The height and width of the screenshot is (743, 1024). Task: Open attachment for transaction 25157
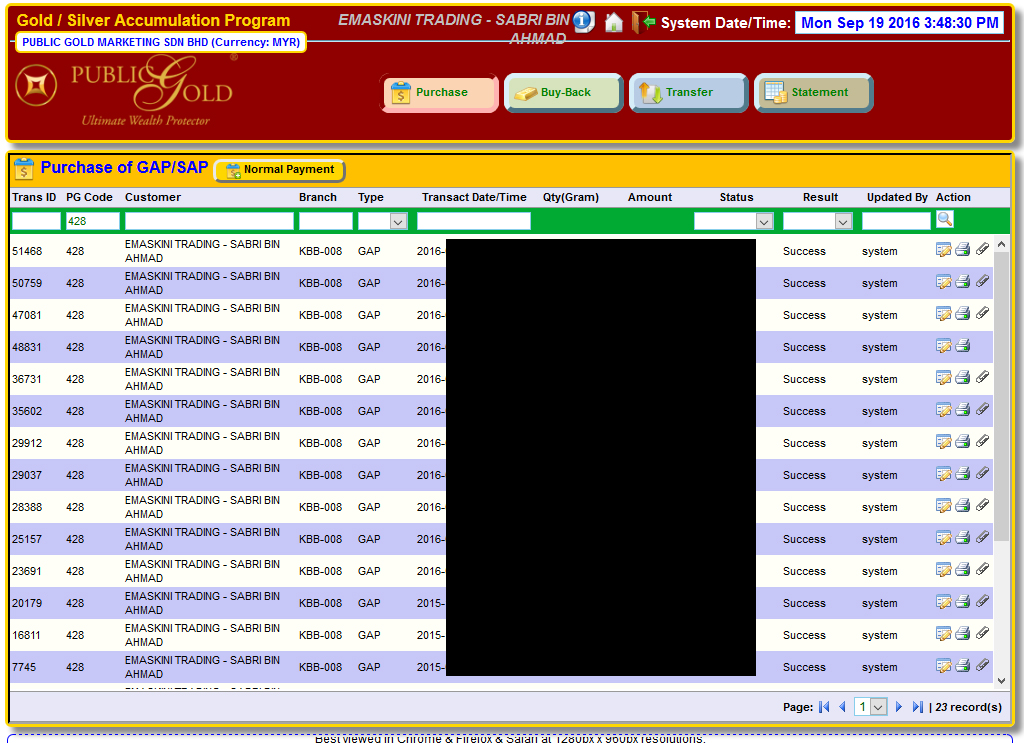pyautogui.click(x=982, y=537)
